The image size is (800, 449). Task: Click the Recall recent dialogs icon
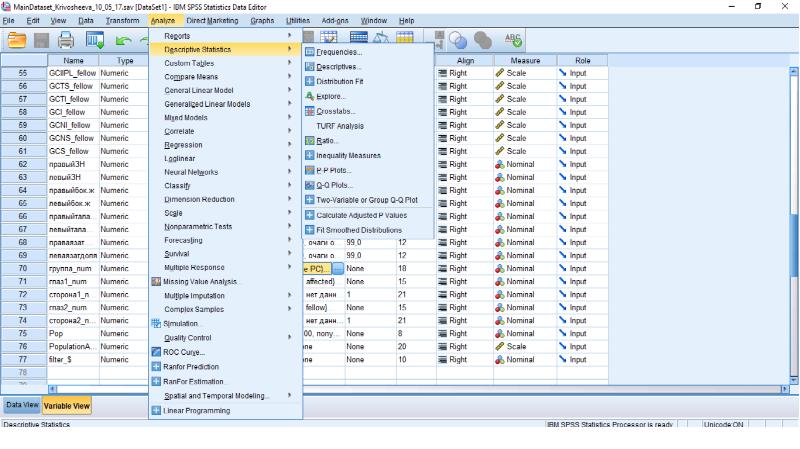pyautogui.click(x=95, y=40)
